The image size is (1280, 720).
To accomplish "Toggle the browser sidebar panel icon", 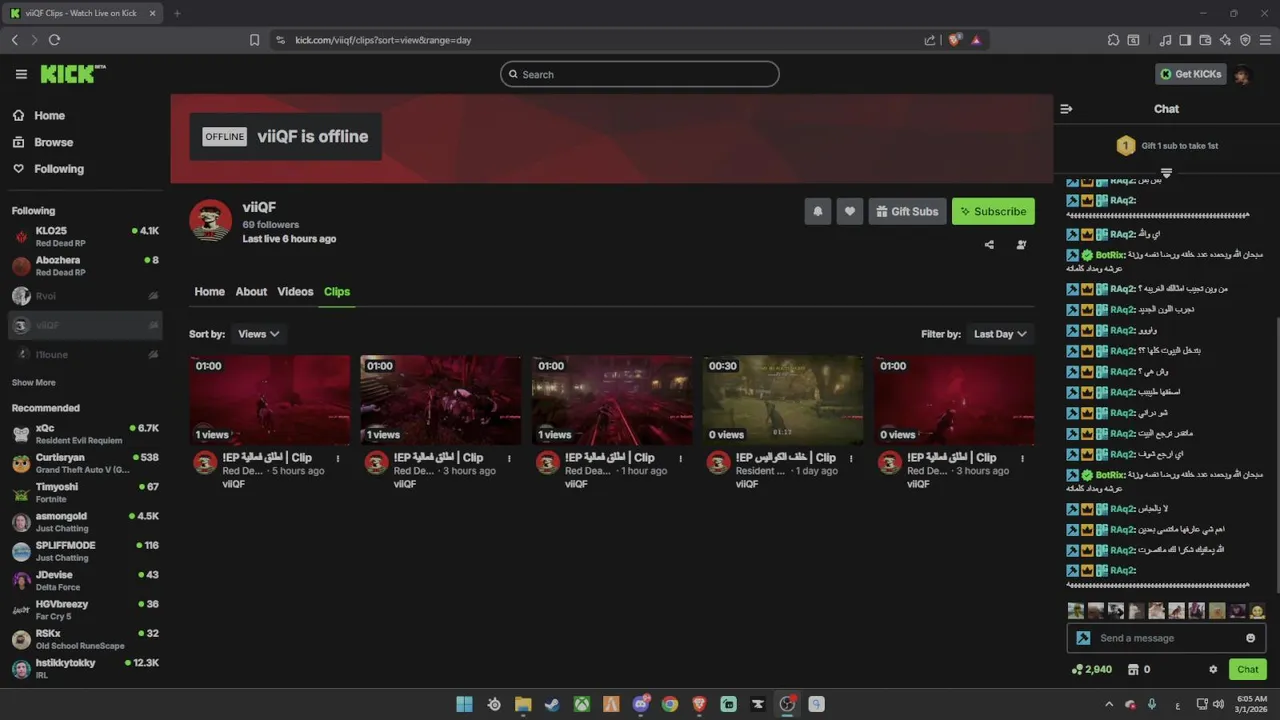I will [x=1185, y=40].
